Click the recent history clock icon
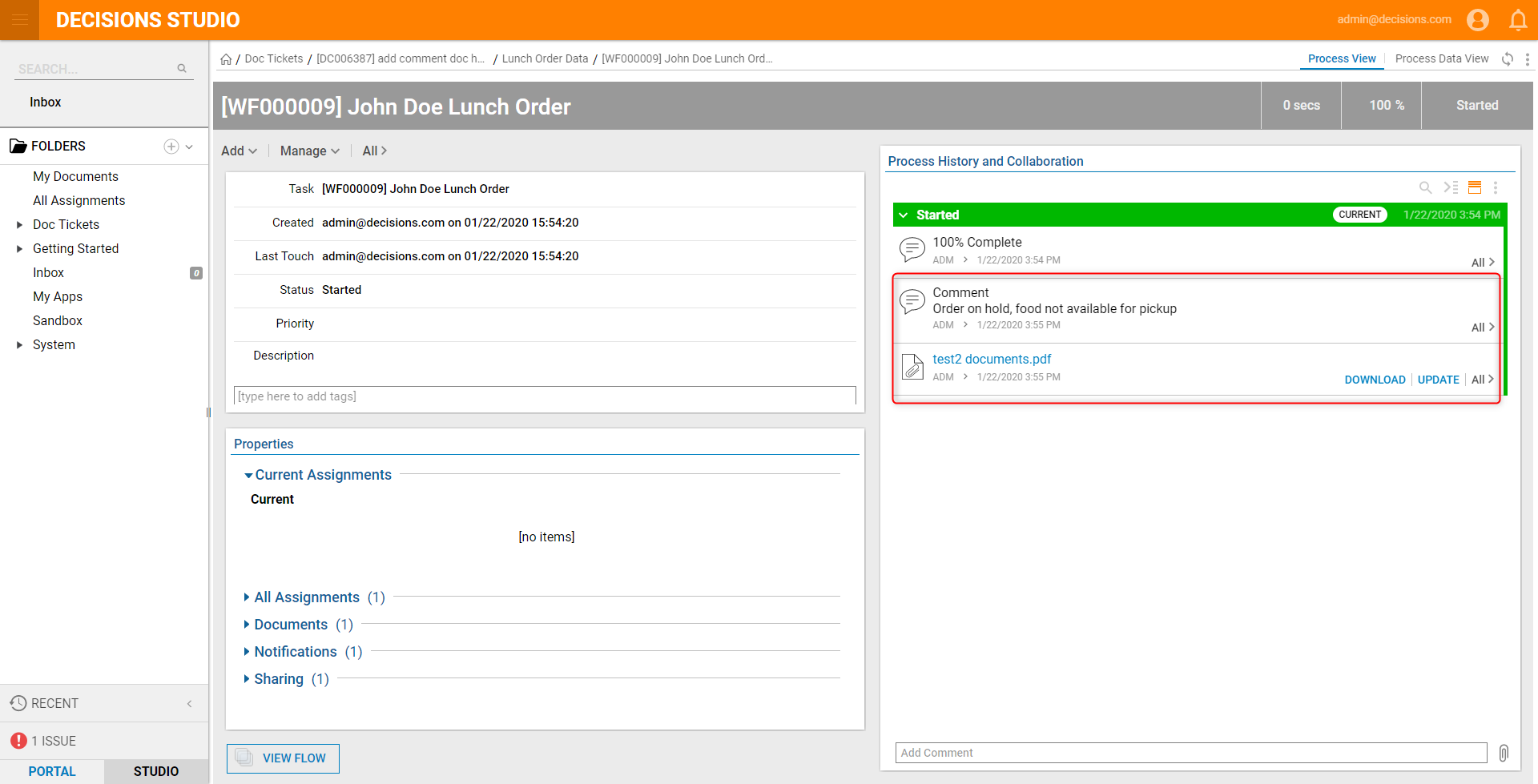This screenshot has height=784, width=1538. pos(18,703)
